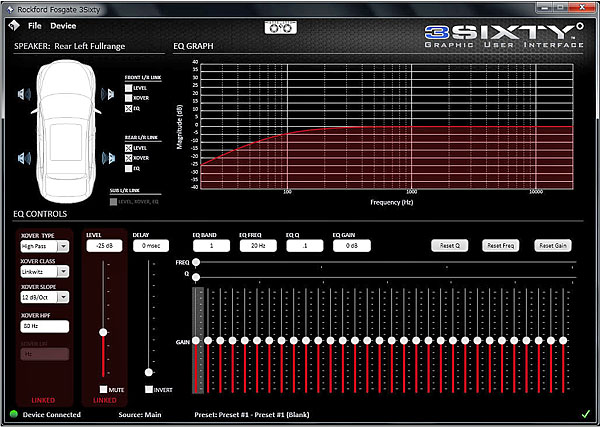Image resolution: width=600 pixels, height=427 pixels.
Task: Click the disabled XOVER LPF Hz field
Action: pyautogui.click(x=45, y=354)
